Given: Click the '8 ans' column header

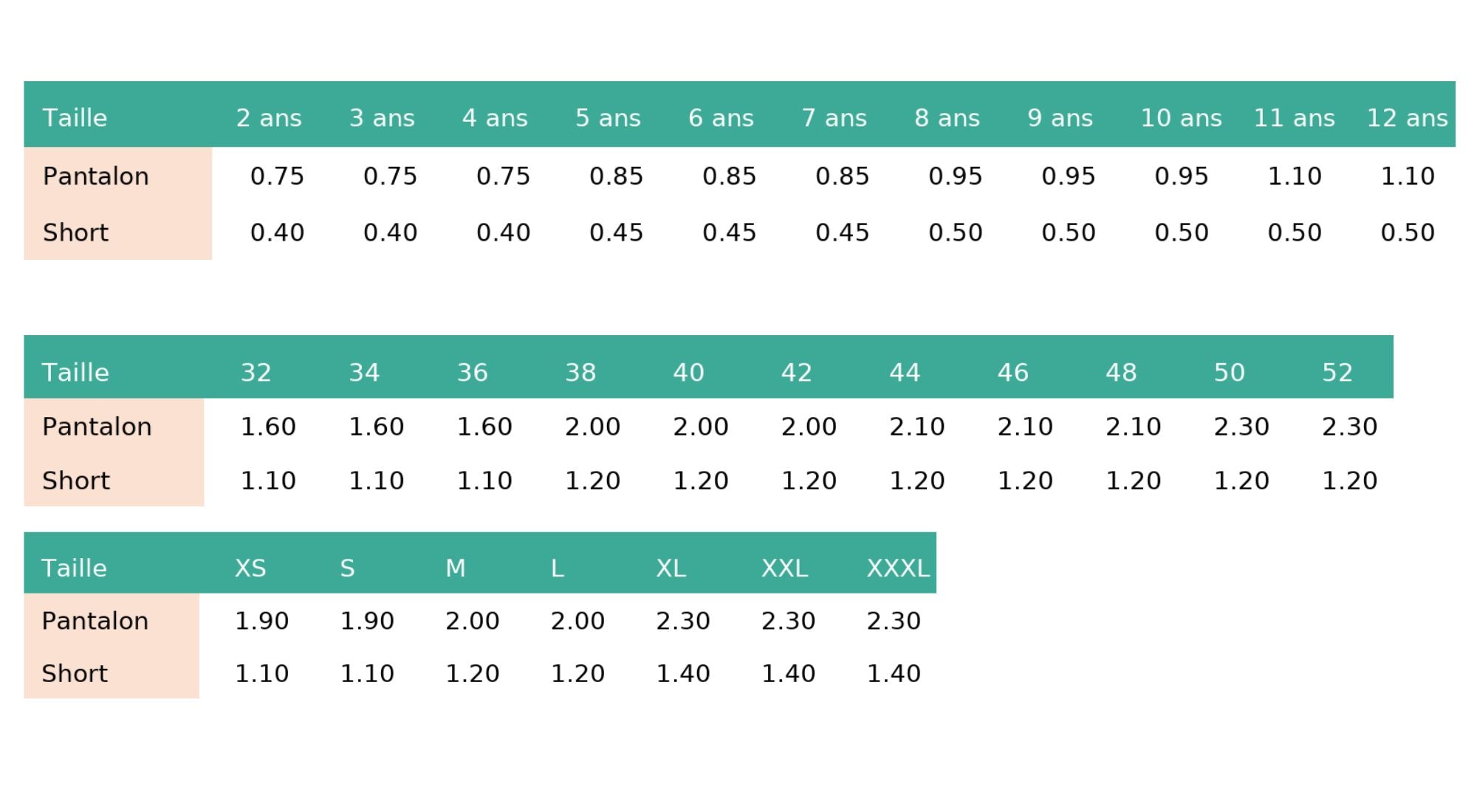Looking at the screenshot, I should point(947,118).
